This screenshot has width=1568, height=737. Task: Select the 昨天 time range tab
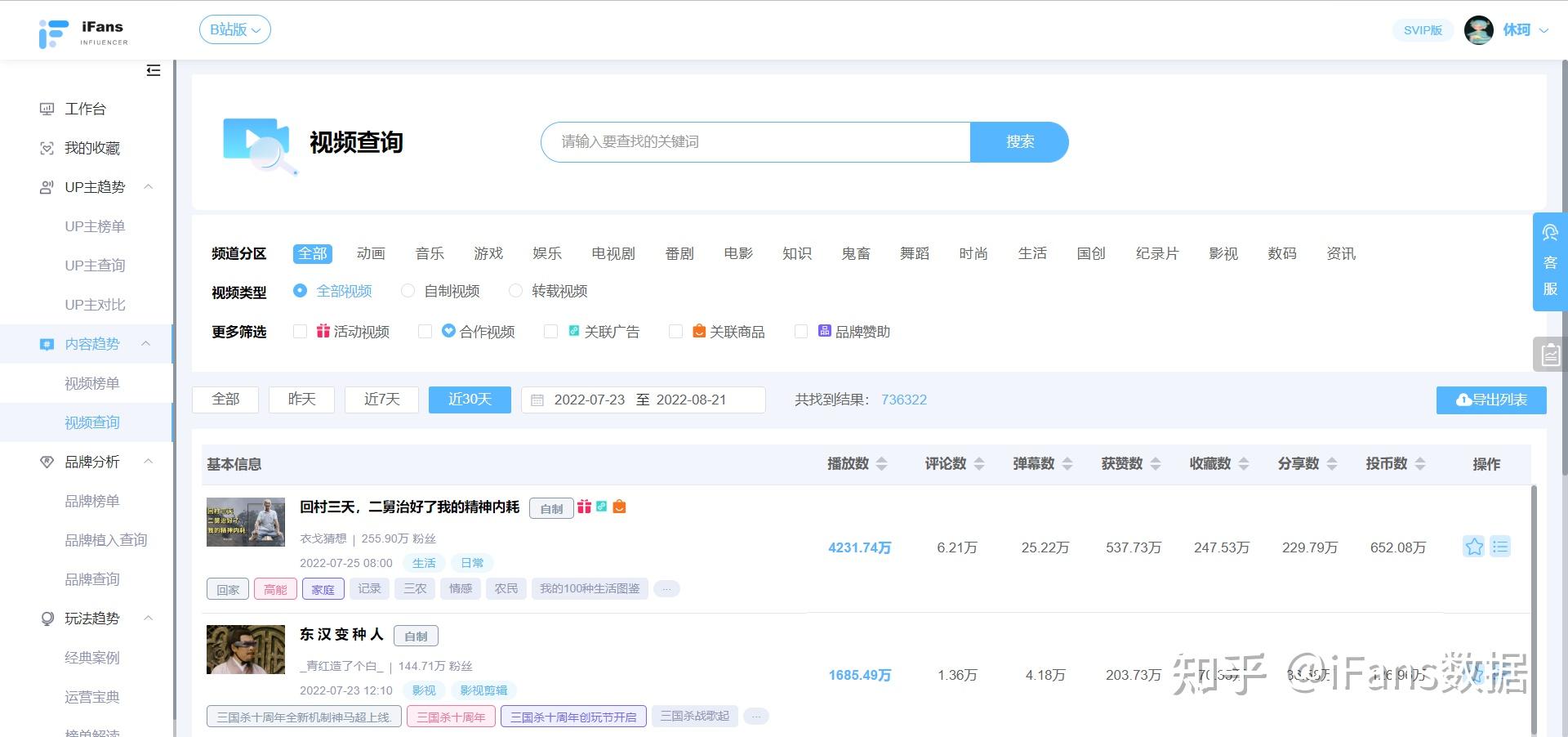301,400
